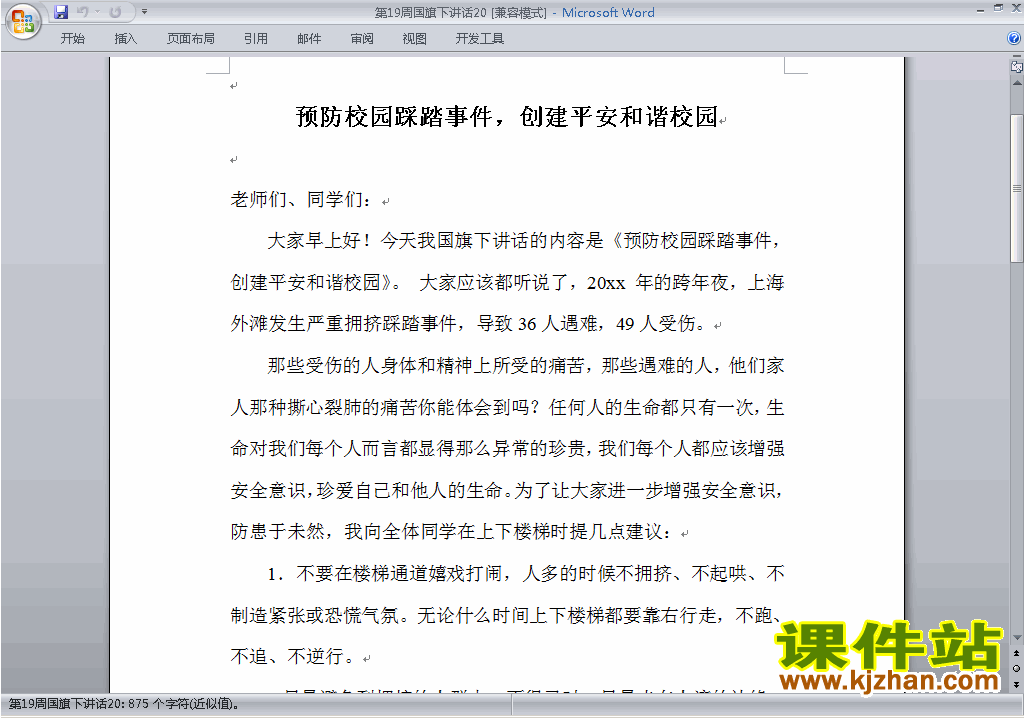This screenshot has width=1024, height=718.
Task: Save the document with the floppy disk icon
Action: 61,12
